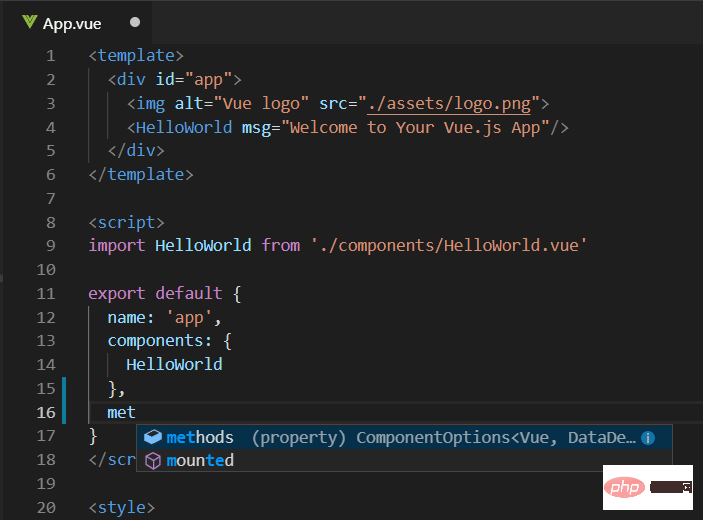The width and height of the screenshot is (703, 520).
Task: Click the closing </div> tag
Action: pyautogui.click(x=136, y=151)
